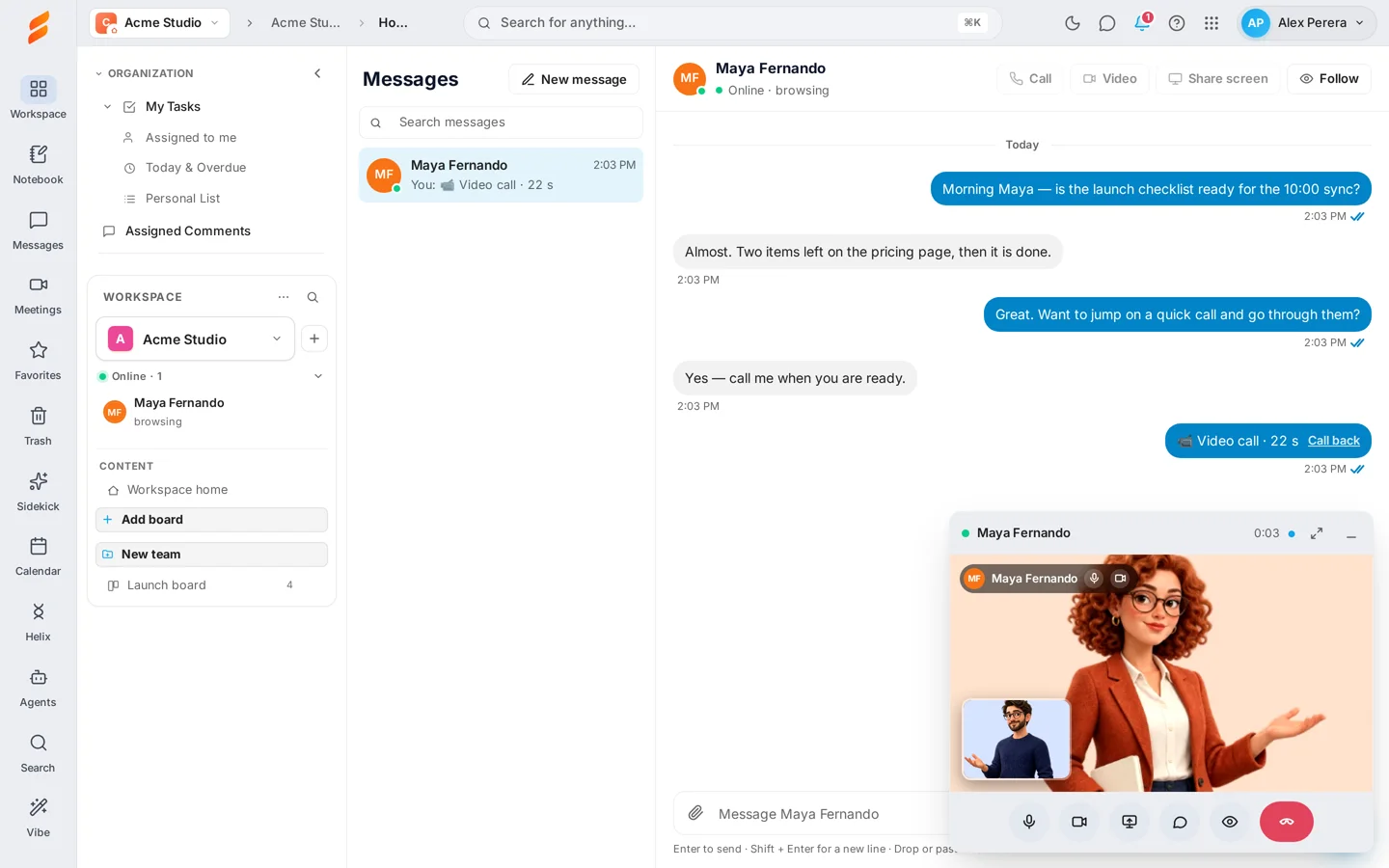Open Notebook in the left sidebar
Viewport: 1389px width, 868px height.
point(39,164)
